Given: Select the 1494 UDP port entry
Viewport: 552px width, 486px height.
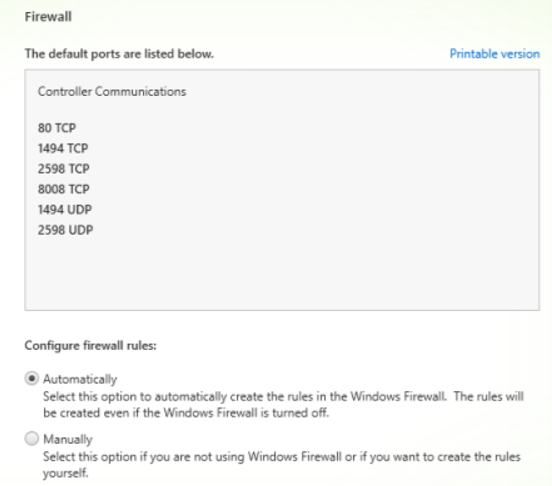Looking at the screenshot, I should [x=65, y=209].
